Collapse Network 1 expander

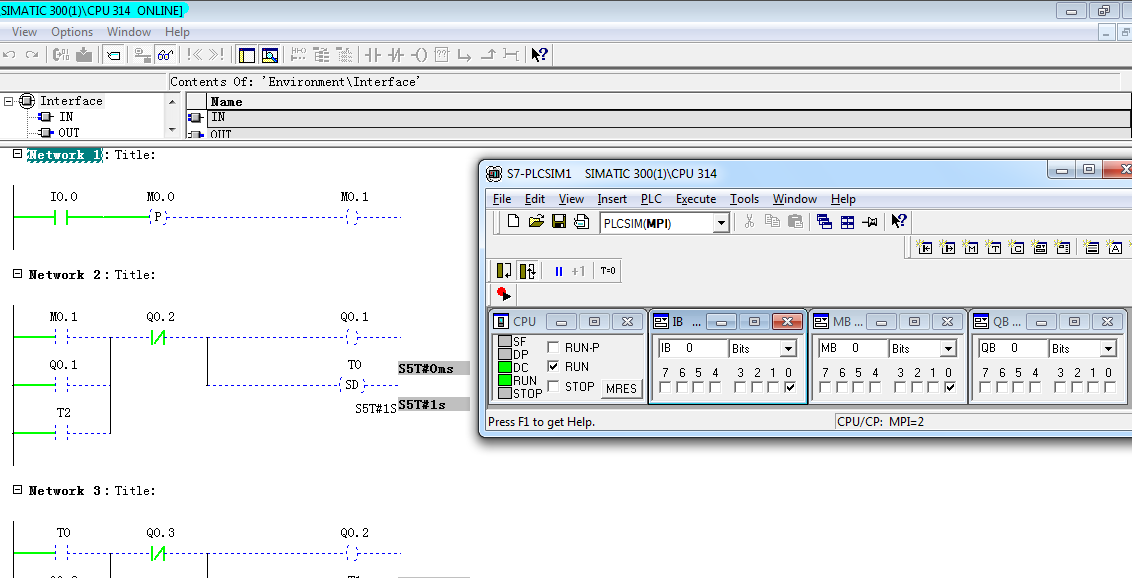pos(18,154)
